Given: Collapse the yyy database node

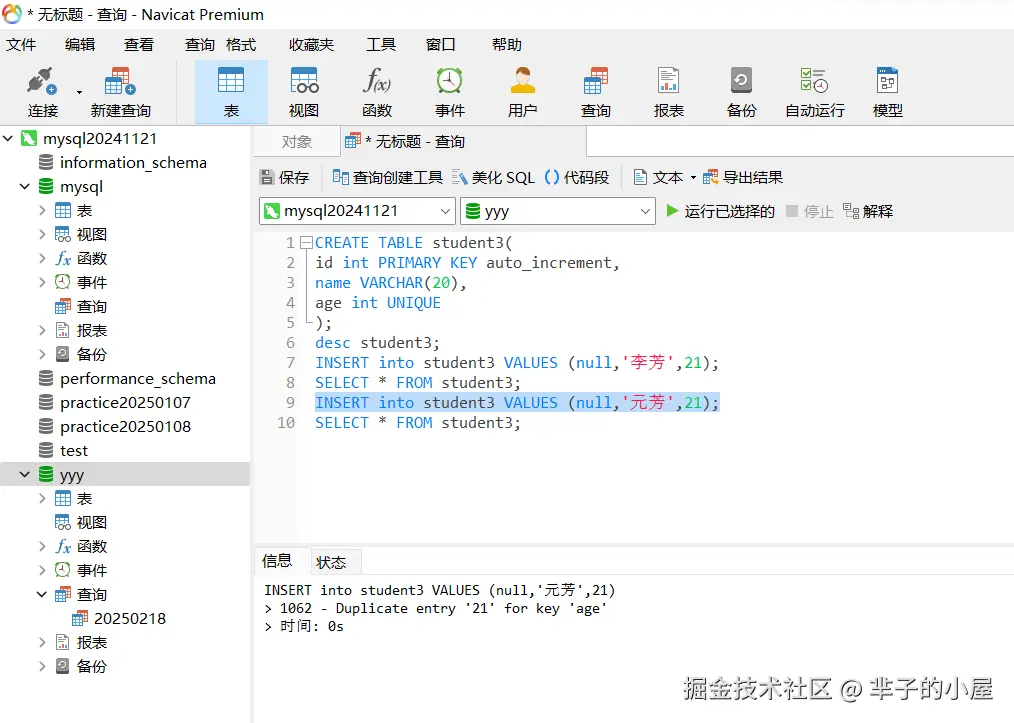Looking at the screenshot, I should (25, 474).
